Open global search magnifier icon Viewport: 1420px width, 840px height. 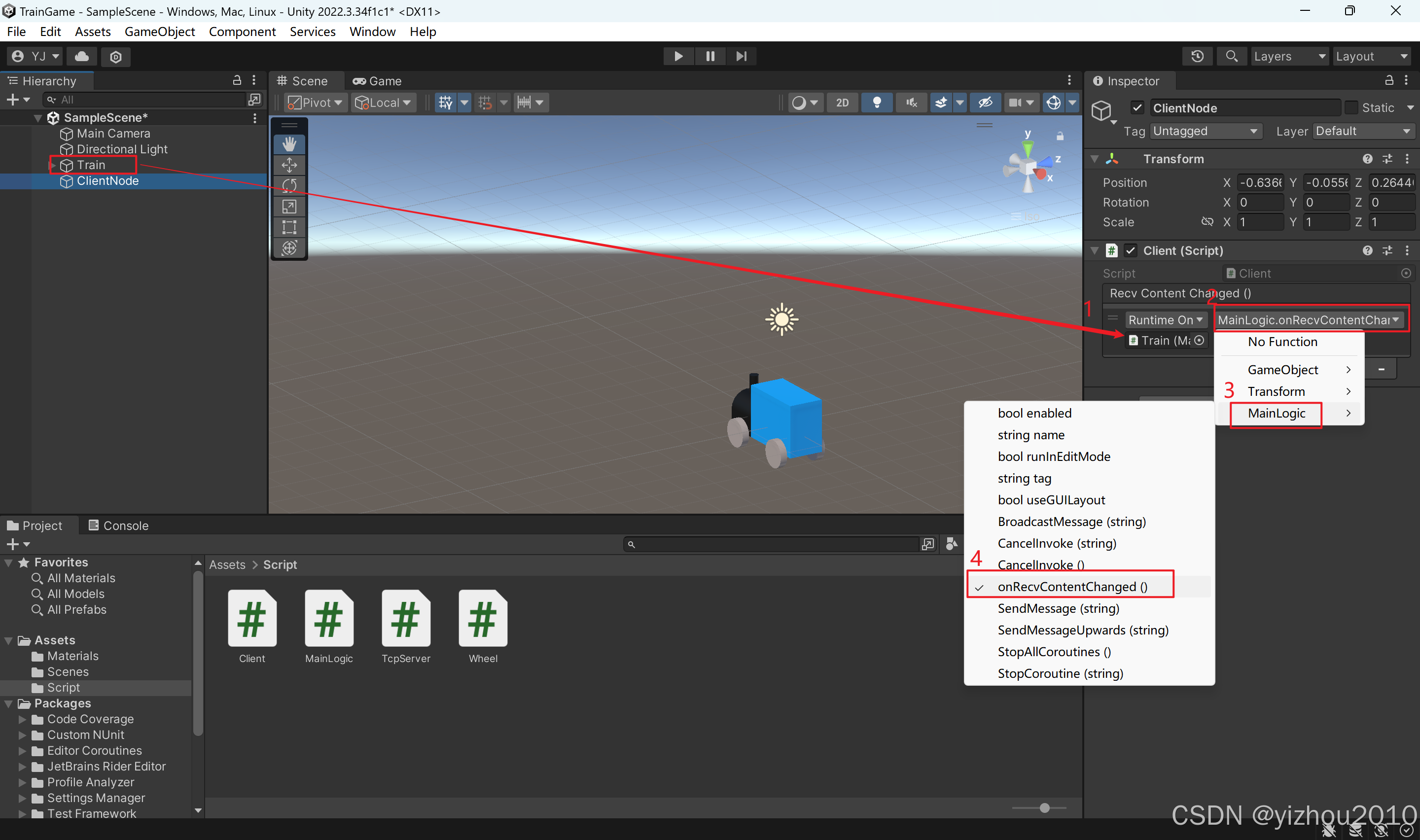pyautogui.click(x=1231, y=56)
